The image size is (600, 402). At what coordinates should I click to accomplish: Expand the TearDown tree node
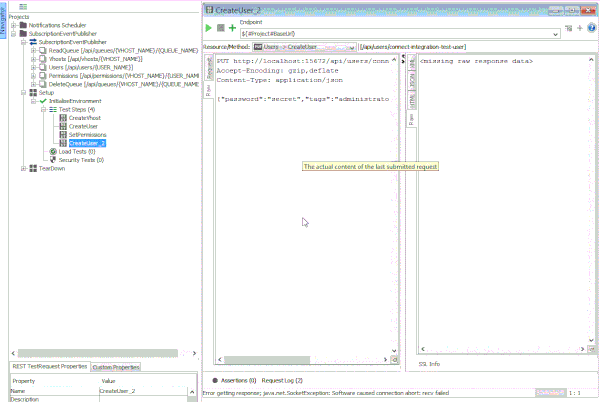coord(23,168)
